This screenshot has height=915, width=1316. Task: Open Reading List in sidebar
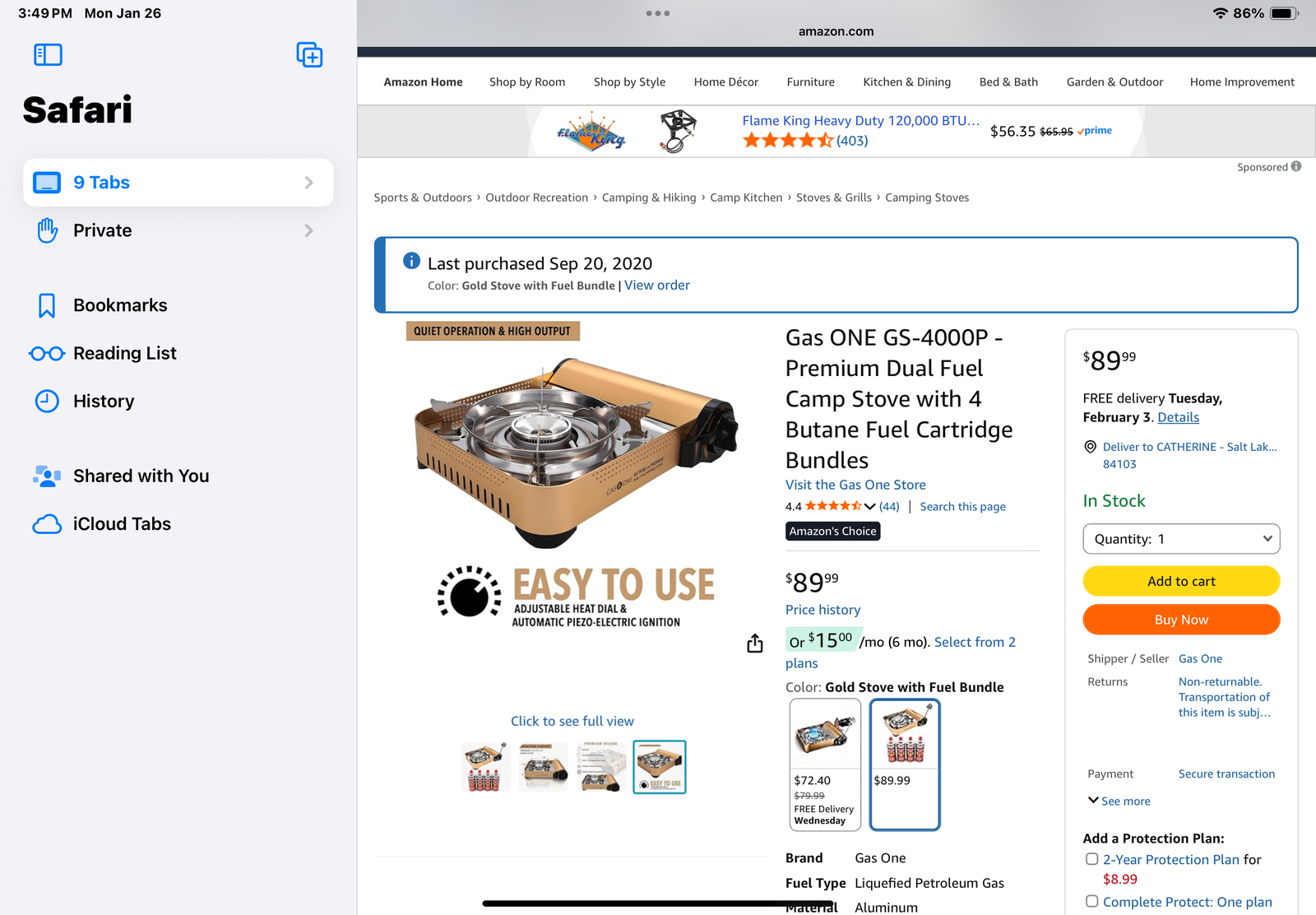click(x=125, y=353)
